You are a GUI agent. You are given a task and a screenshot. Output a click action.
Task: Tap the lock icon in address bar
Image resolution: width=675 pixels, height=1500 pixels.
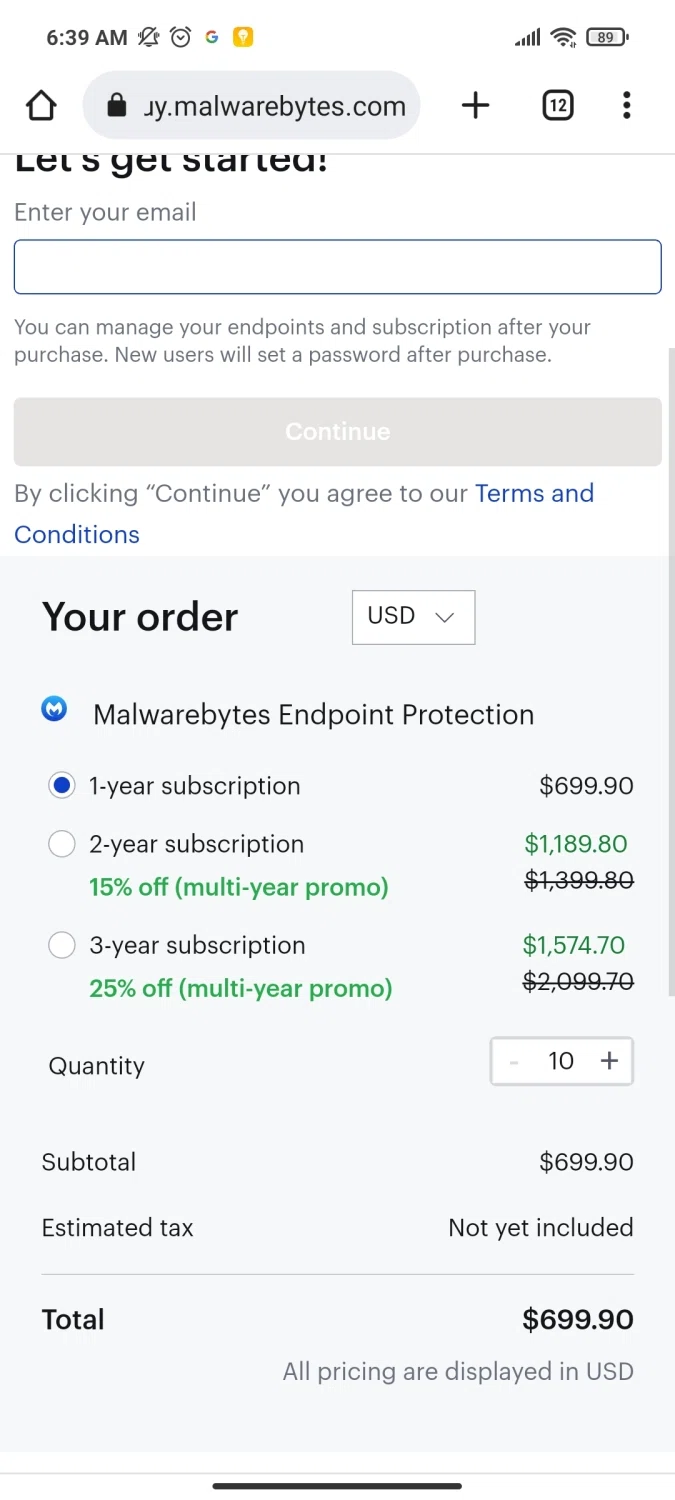click(116, 105)
